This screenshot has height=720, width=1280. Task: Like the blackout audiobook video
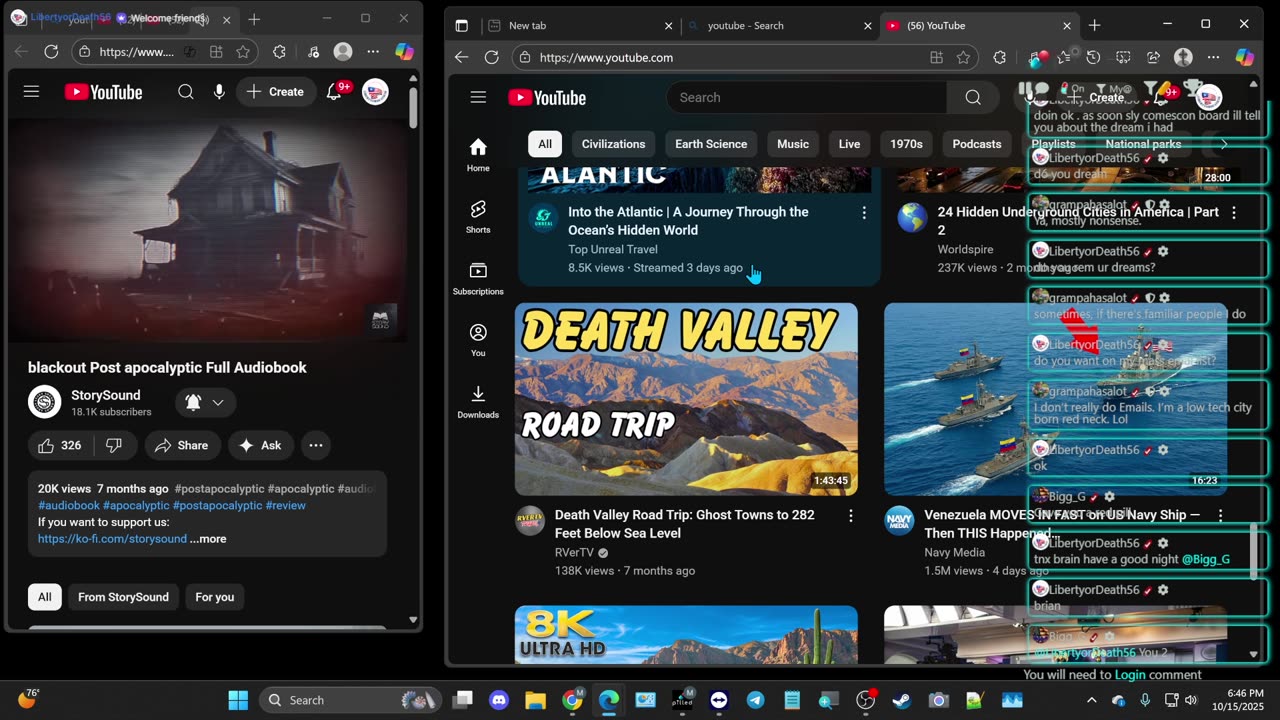(x=59, y=445)
